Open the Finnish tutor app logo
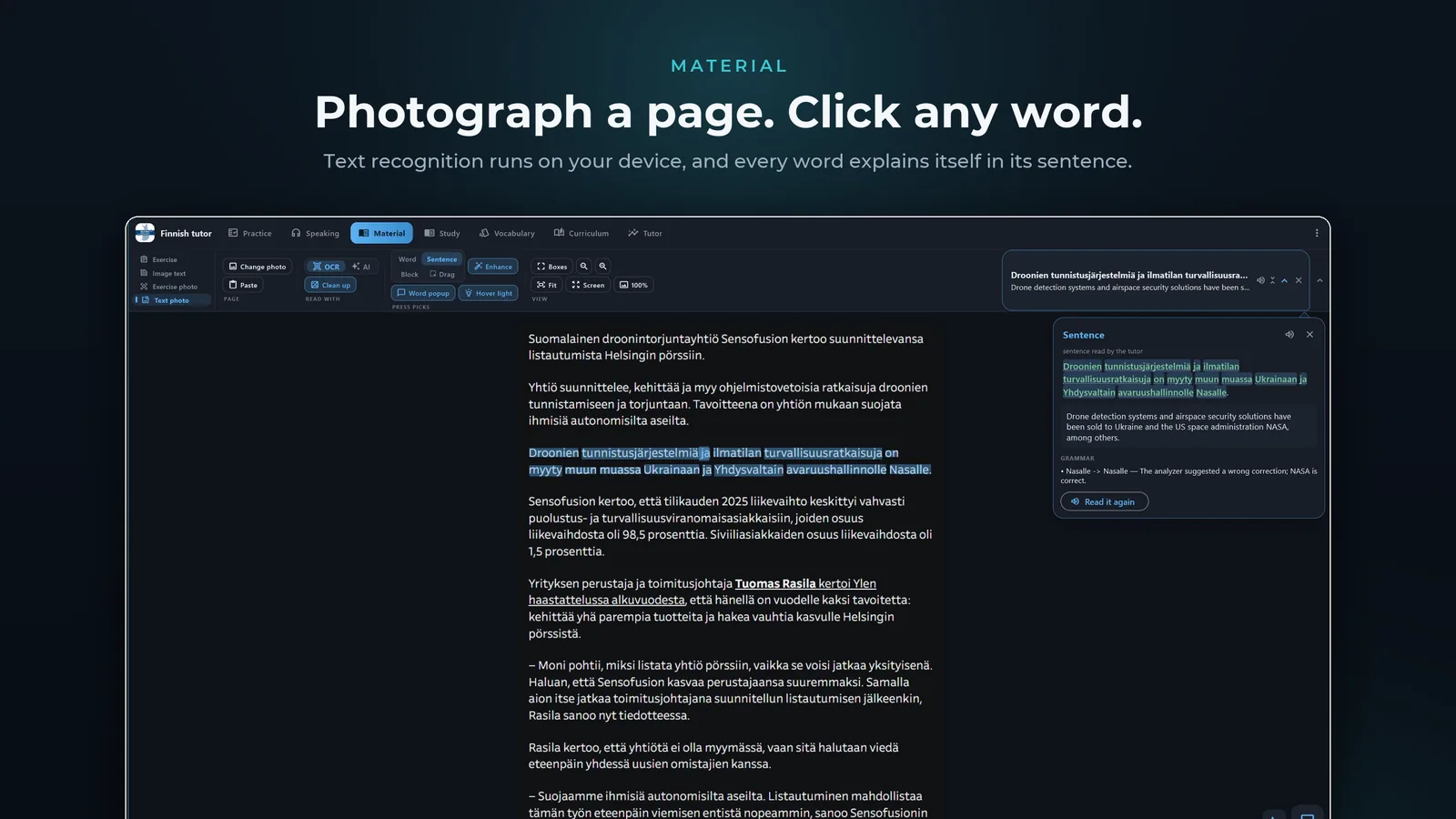 (145, 233)
